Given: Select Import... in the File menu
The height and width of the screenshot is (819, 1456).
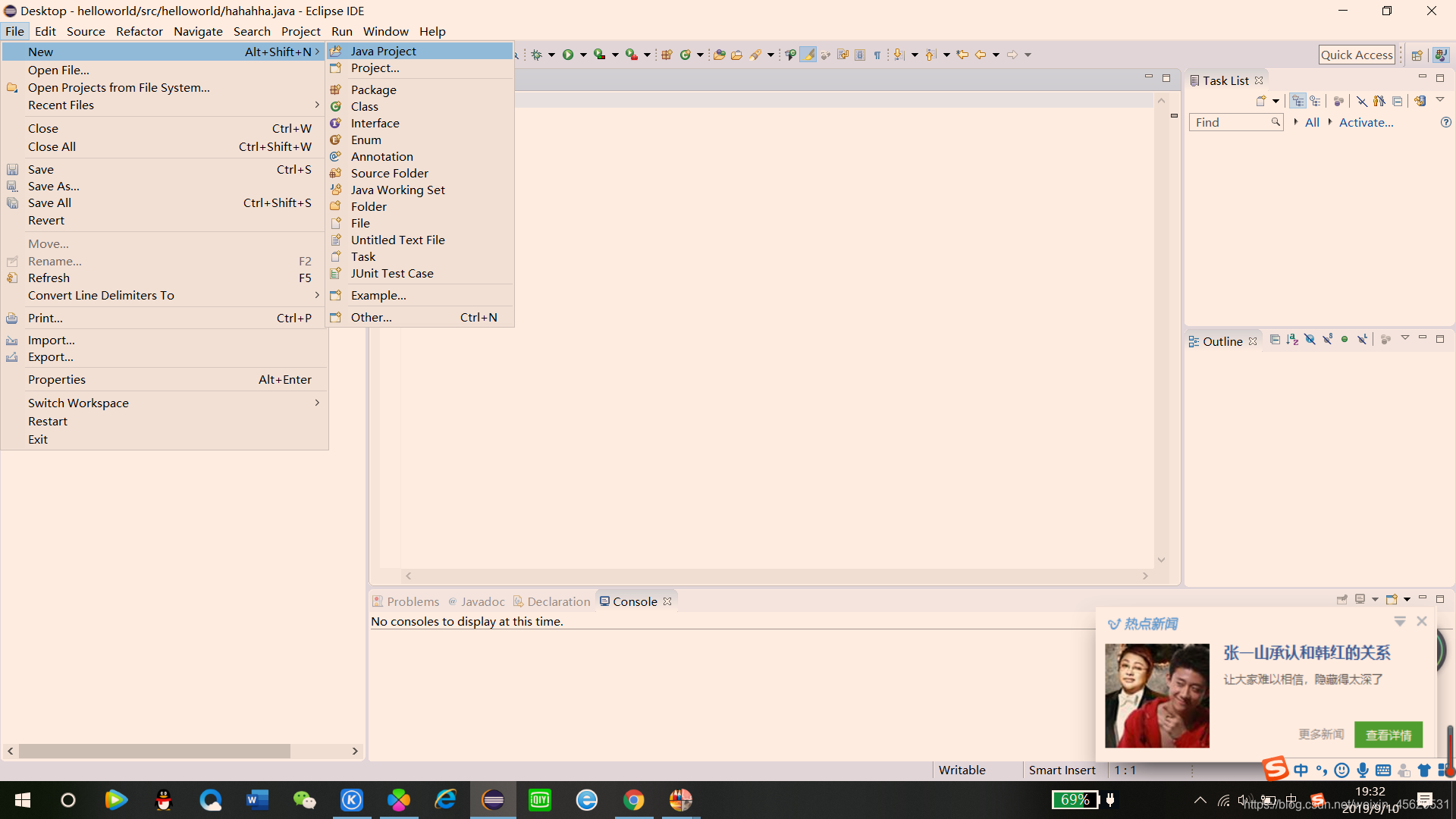Looking at the screenshot, I should coord(165,340).
